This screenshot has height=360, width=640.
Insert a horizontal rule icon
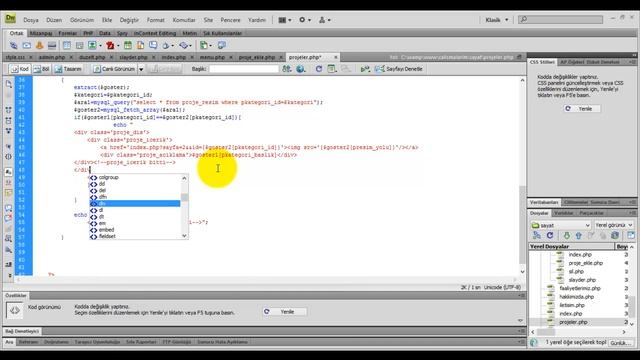[x=52, y=45]
